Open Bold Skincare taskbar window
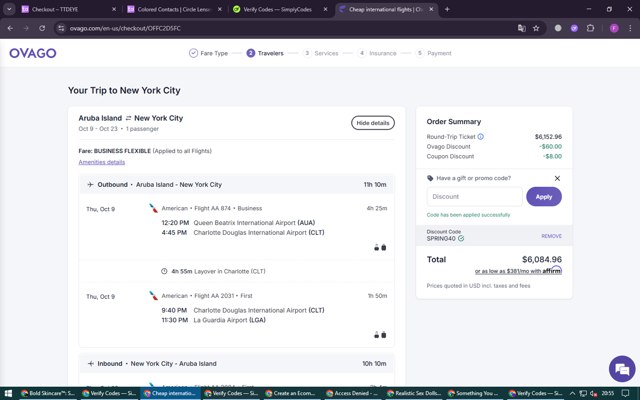This screenshot has width=640, height=400. tap(48, 393)
